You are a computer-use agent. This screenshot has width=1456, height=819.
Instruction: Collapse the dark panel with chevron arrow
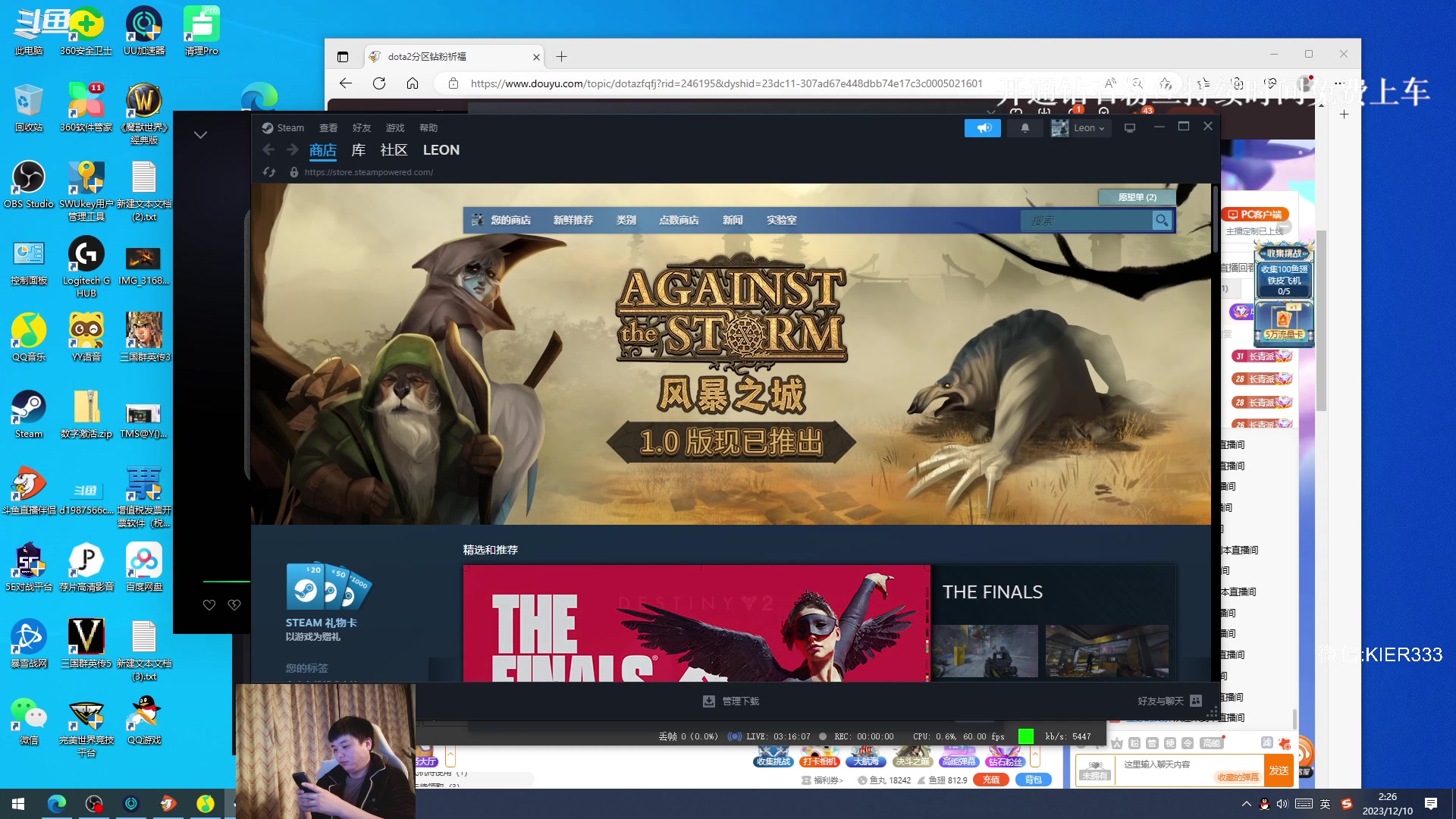coord(200,135)
